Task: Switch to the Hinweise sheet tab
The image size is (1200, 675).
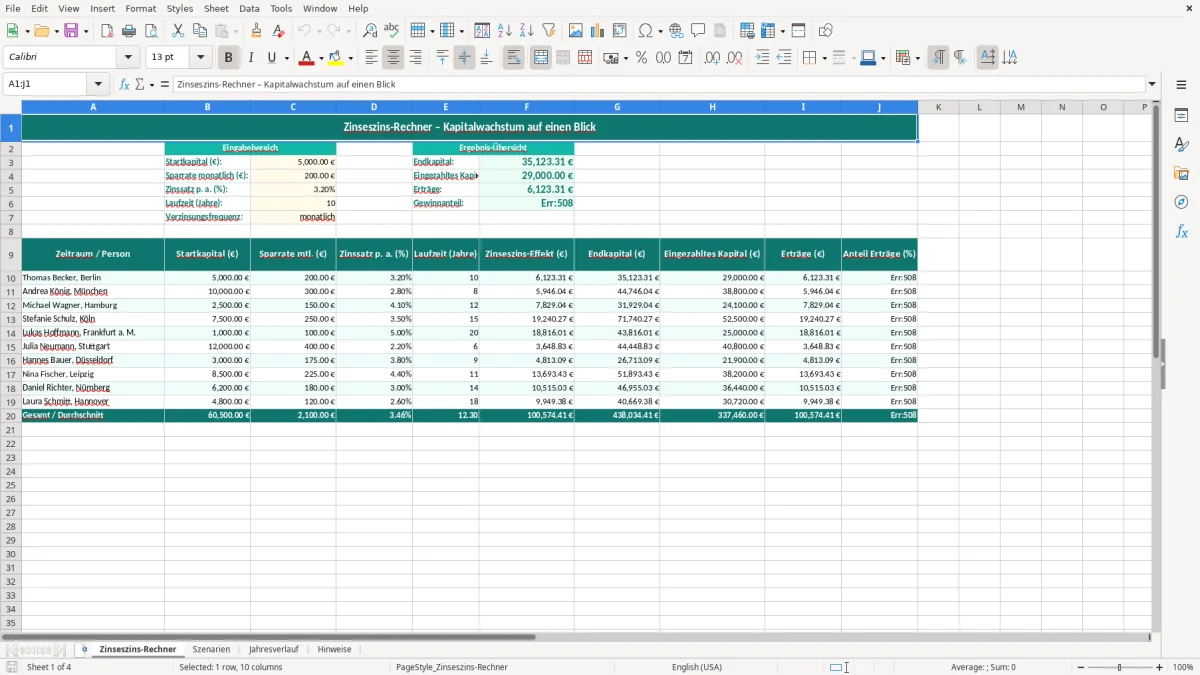Action: click(334, 649)
